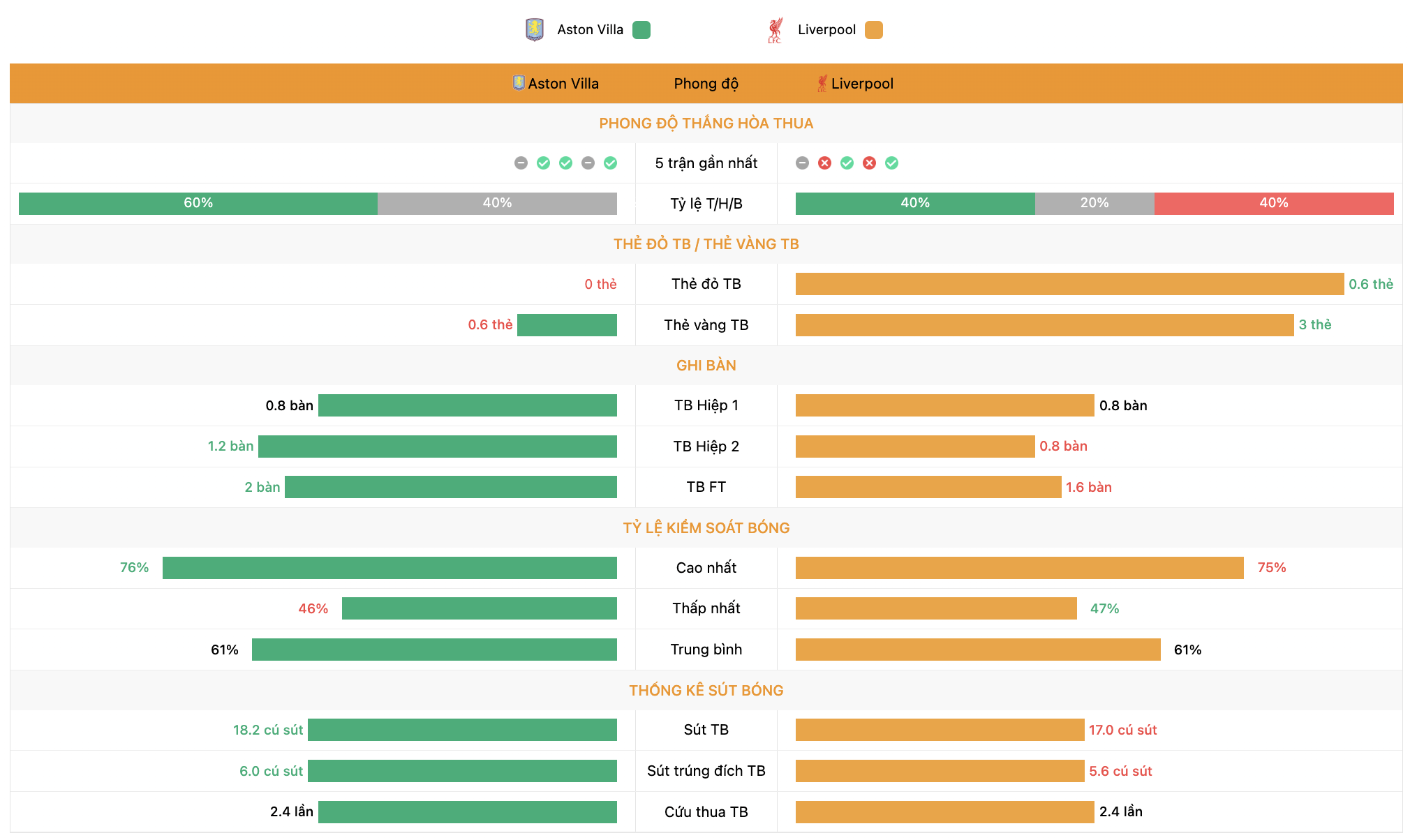Image resolution: width=1410 pixels, height=840 pixels.
Task: Click the Thẻ đỏ TB row label
Action: (x=706, y=284)
